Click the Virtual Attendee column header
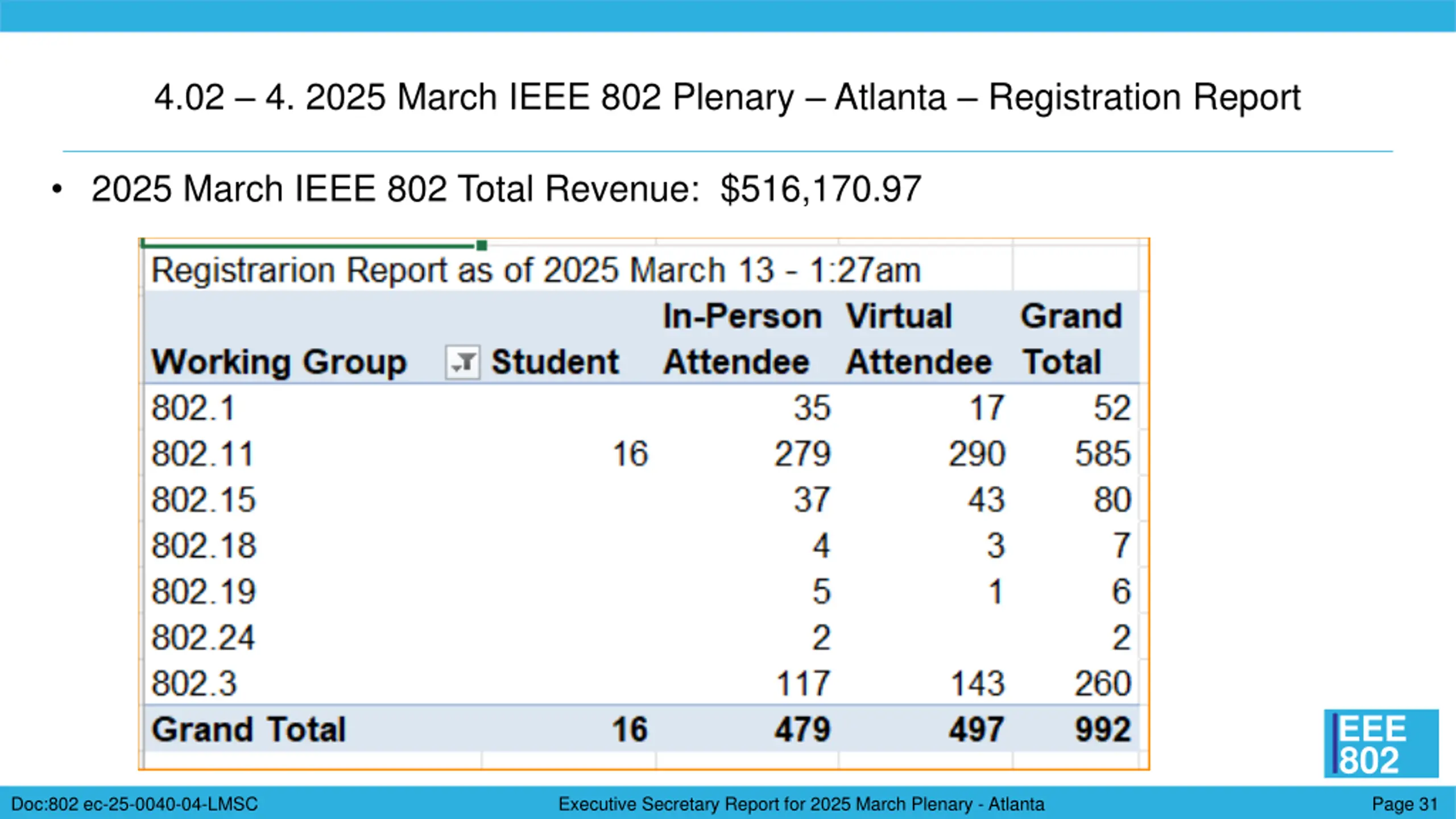The height and width of the screenshot is (819, 1456). (919, 339)
